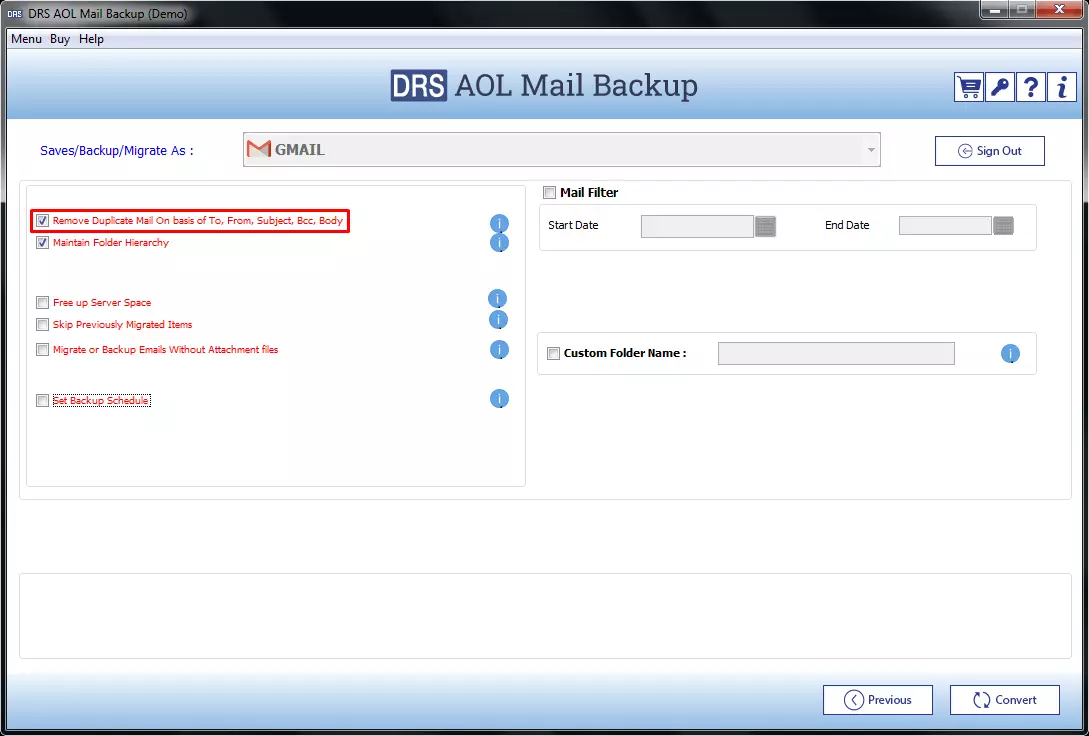
Task: Uncheck Remove Duplicate Mail option
Action: [x=43, y=221]
